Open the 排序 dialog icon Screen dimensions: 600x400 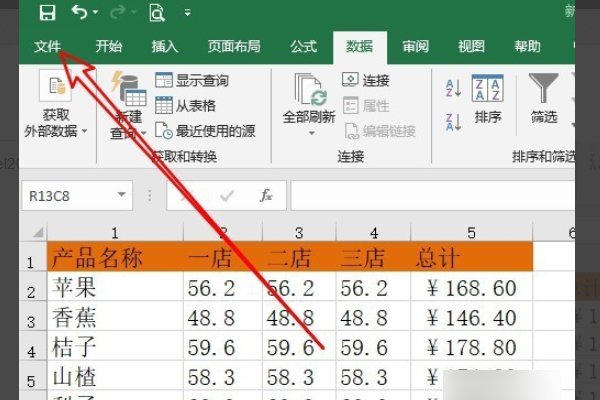[x=488, y=88]
